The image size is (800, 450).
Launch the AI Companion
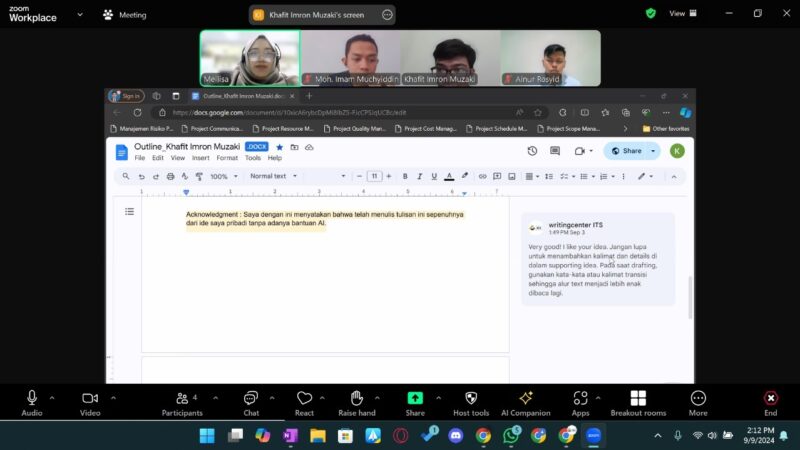tap(525, 398)
